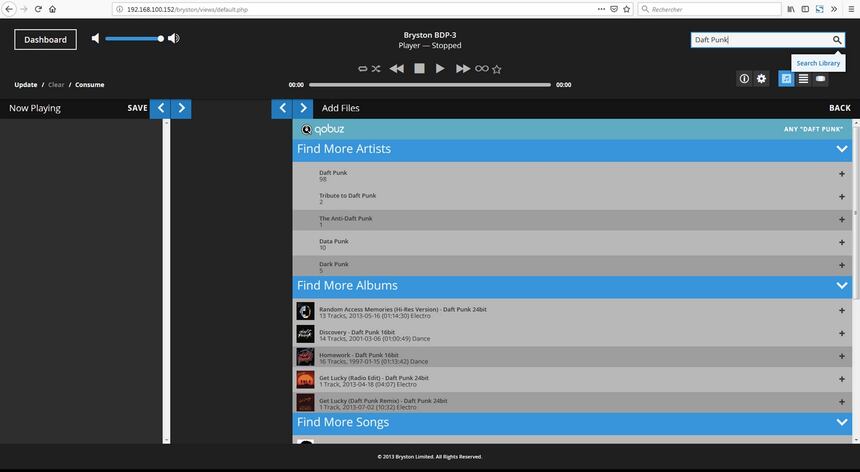Mark as favorite with the star icon

497,69
